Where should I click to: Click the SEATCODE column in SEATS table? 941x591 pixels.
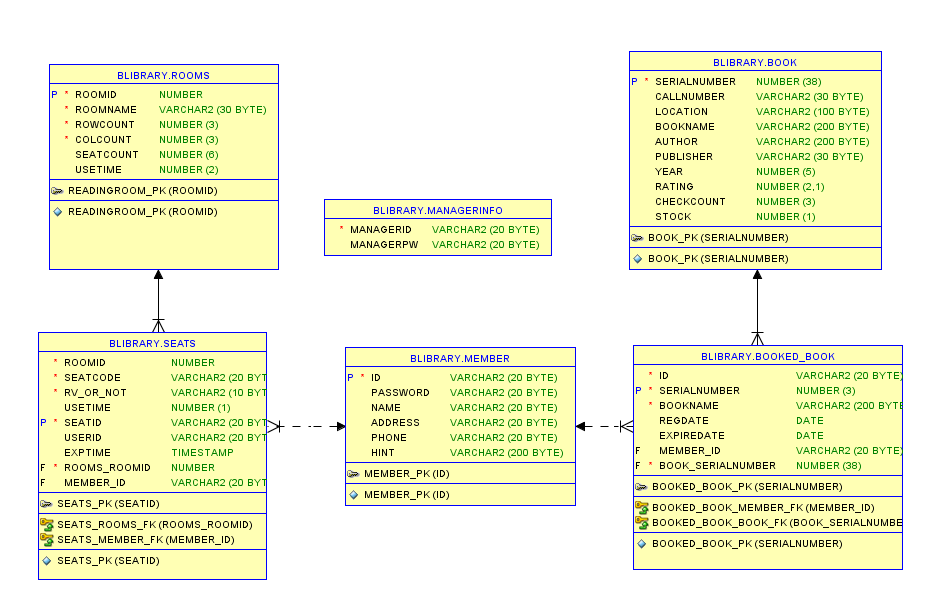pos(92,378)
